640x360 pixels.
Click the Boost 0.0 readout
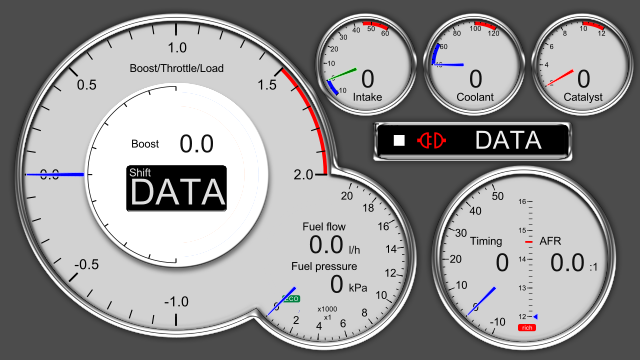(196, 144)
